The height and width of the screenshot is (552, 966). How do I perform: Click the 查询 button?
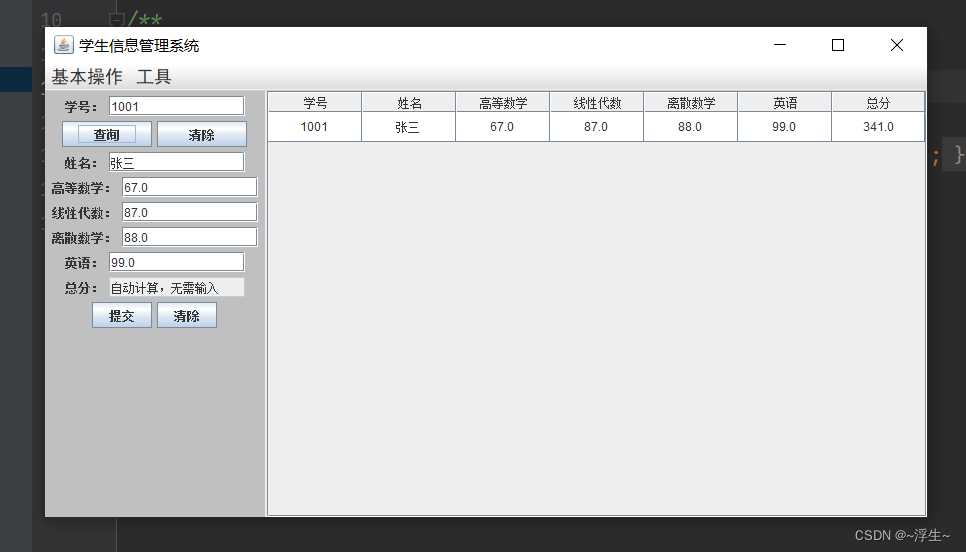pos(107,134)
